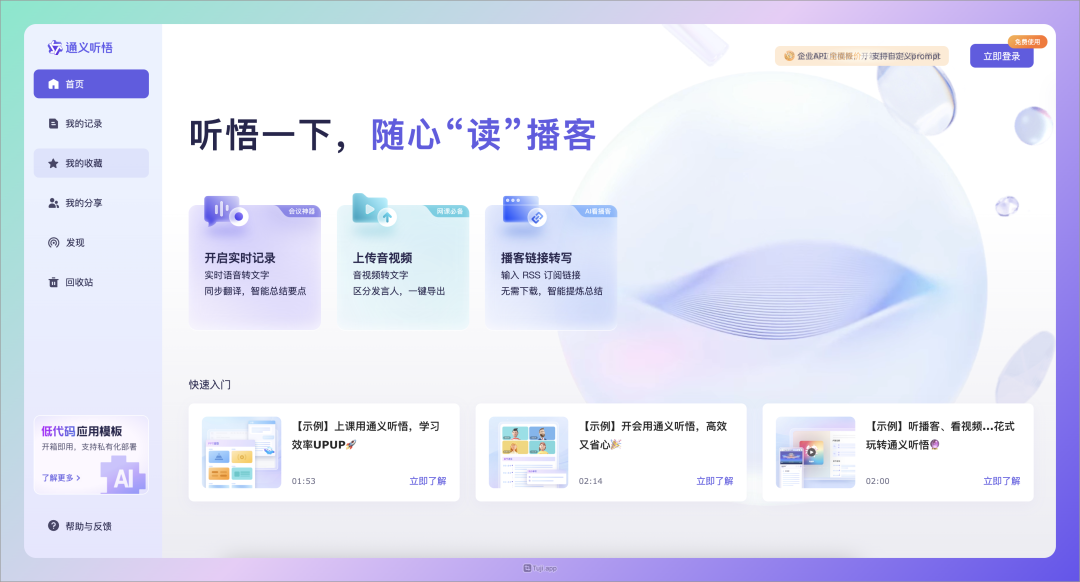The width and height of the screenshot is (1080, 582).
Task: Click the discover icon beside 发现
Action: [54, 242]
